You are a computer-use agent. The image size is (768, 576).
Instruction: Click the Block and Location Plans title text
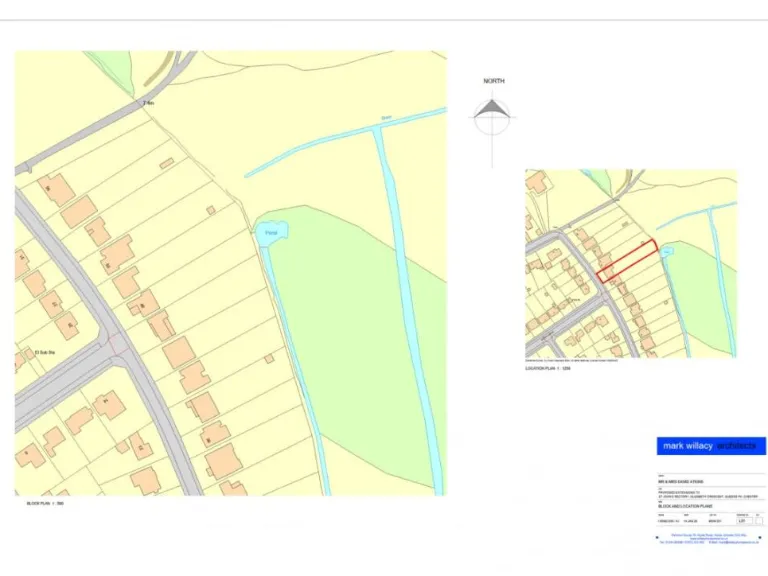point(686,507)
